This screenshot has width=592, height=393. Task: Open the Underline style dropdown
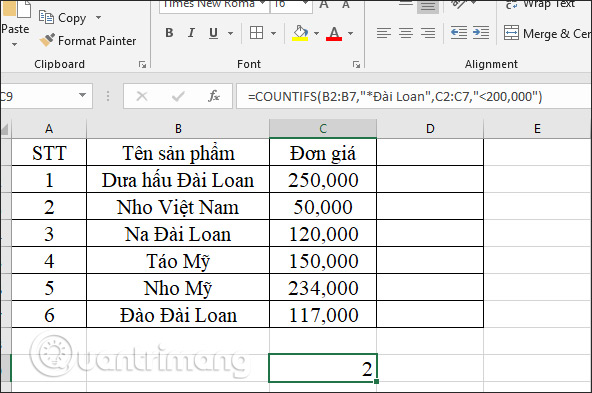click(x=230, y=33)
